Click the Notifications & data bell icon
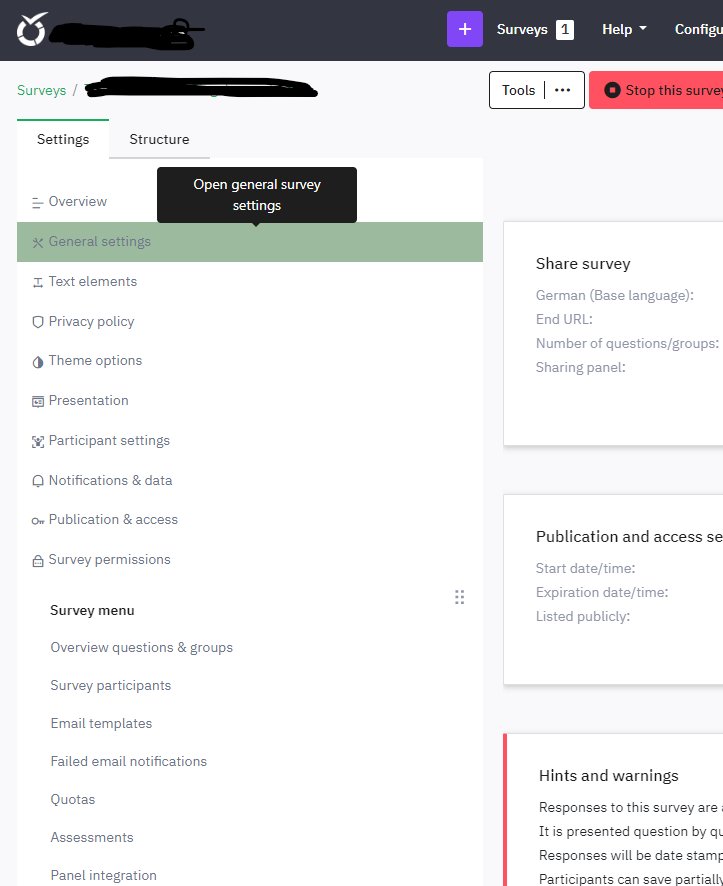This screenshot has width=723, height=886. coord(38,481)
